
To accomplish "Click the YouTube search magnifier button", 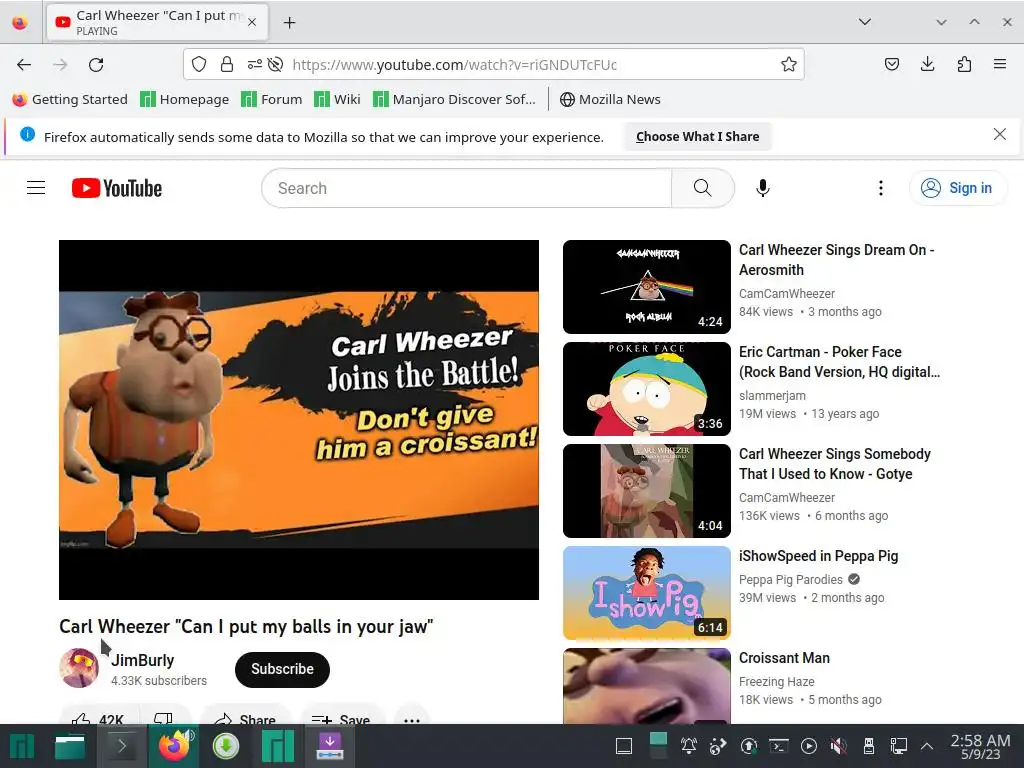I will pos(703,188).
